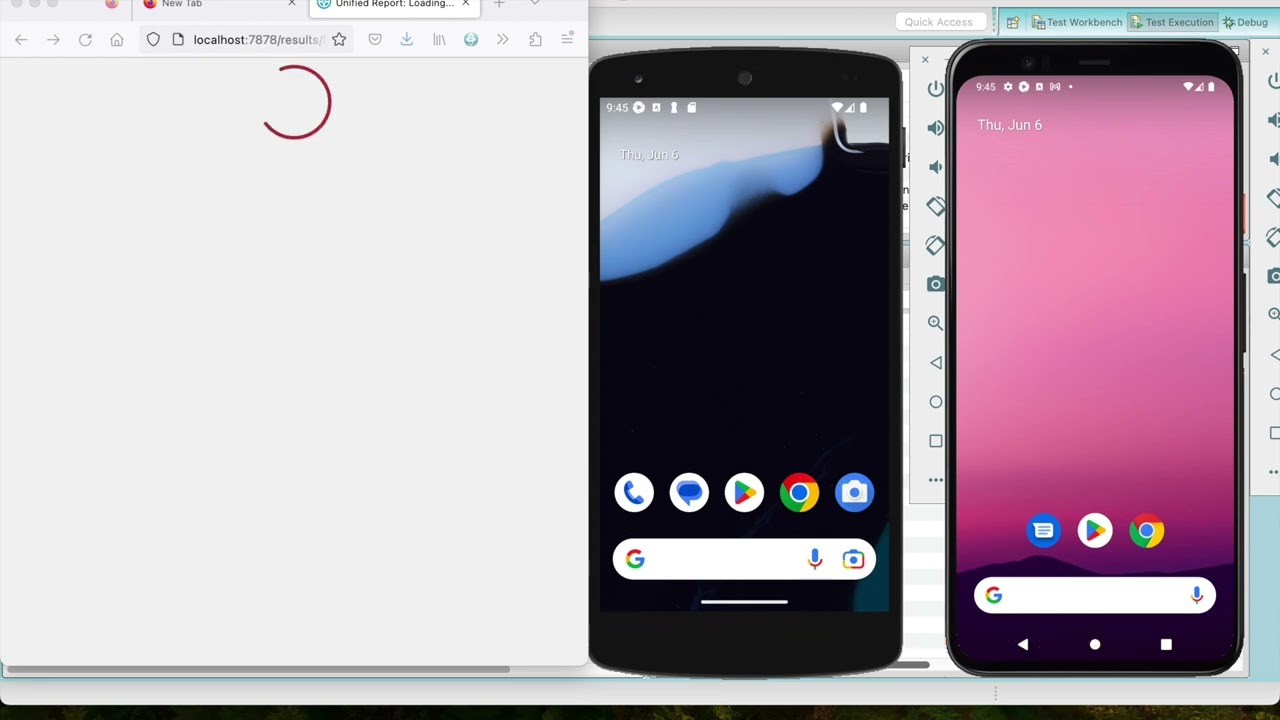
Task: Open Play Store on pink emulator
Action: pos(1095,531)
